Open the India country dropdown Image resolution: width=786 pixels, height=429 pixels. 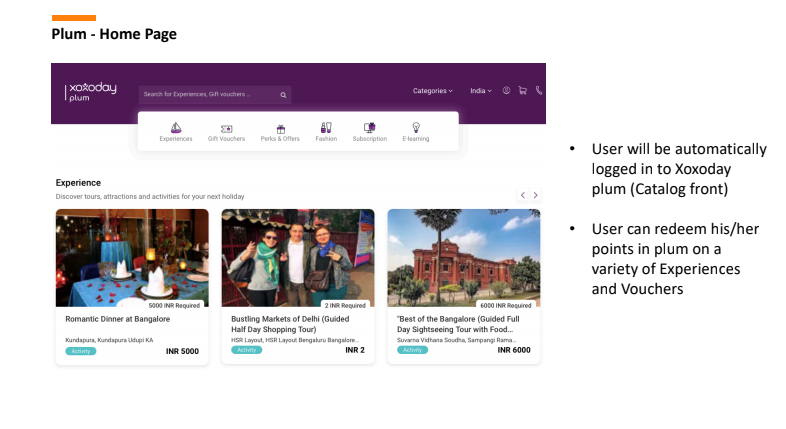481,91
